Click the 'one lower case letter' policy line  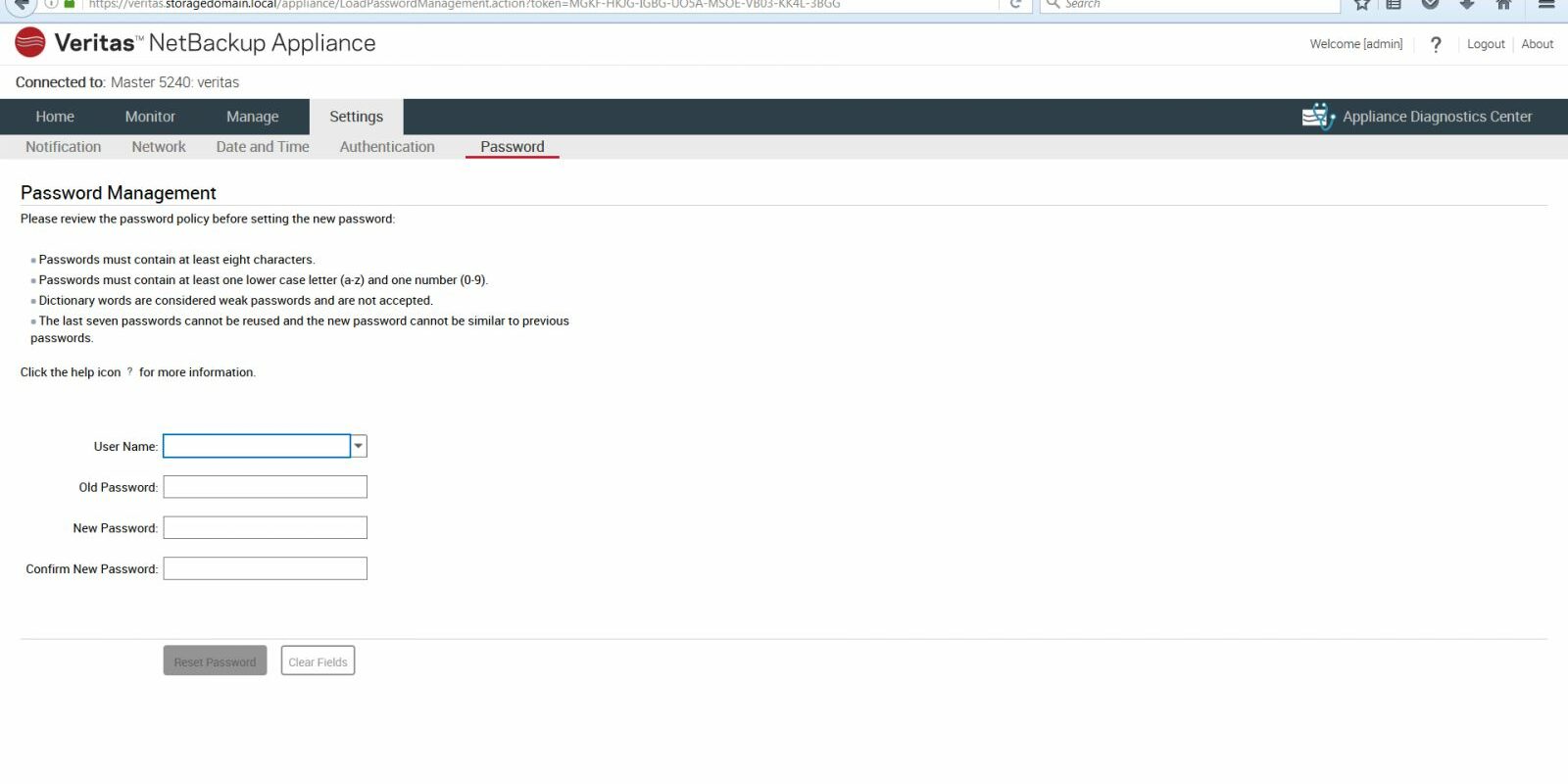pos(263,280)
